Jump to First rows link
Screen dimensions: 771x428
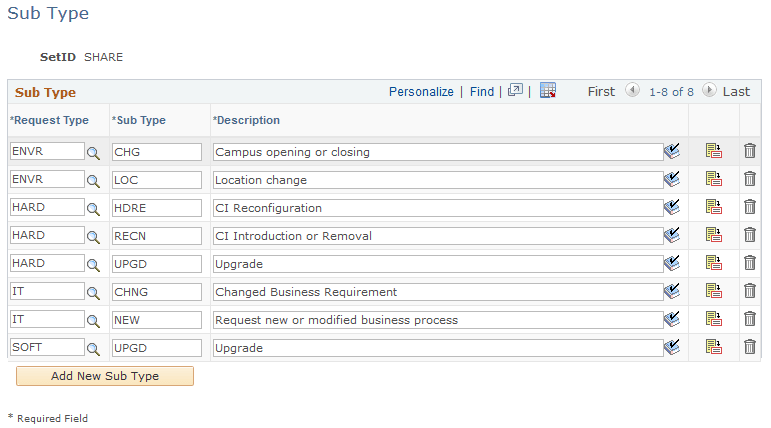(x=601, y=92)
